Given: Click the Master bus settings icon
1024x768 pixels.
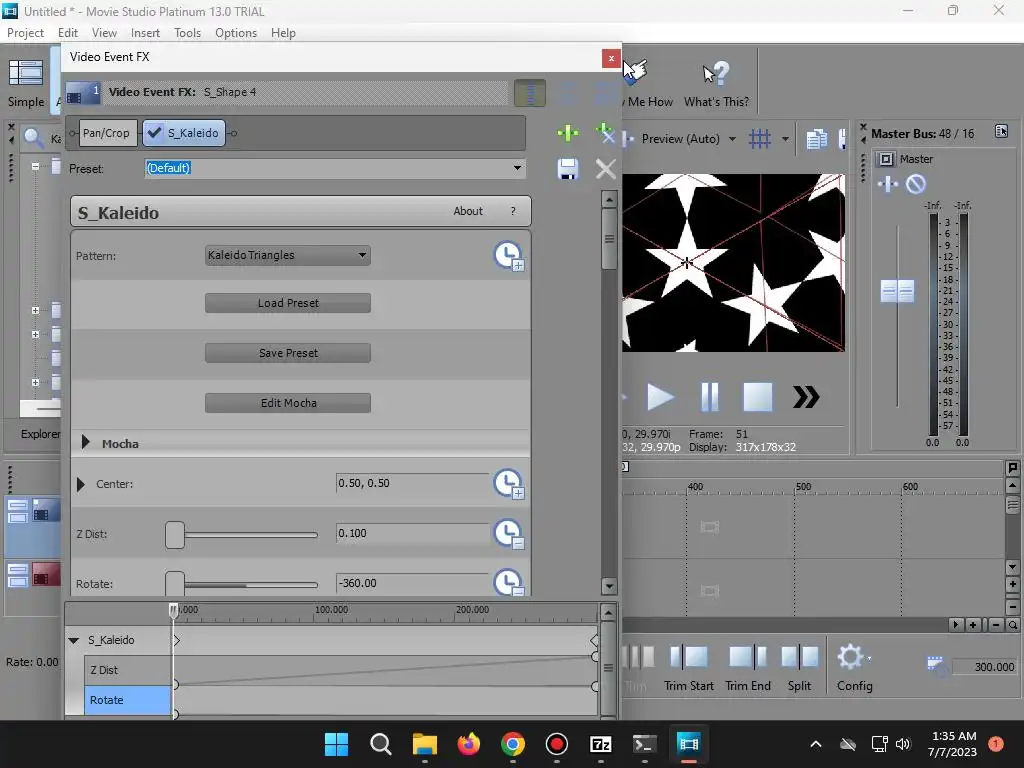Looking at the screenshot, I should pyautogui.click(x=886, y=159).
